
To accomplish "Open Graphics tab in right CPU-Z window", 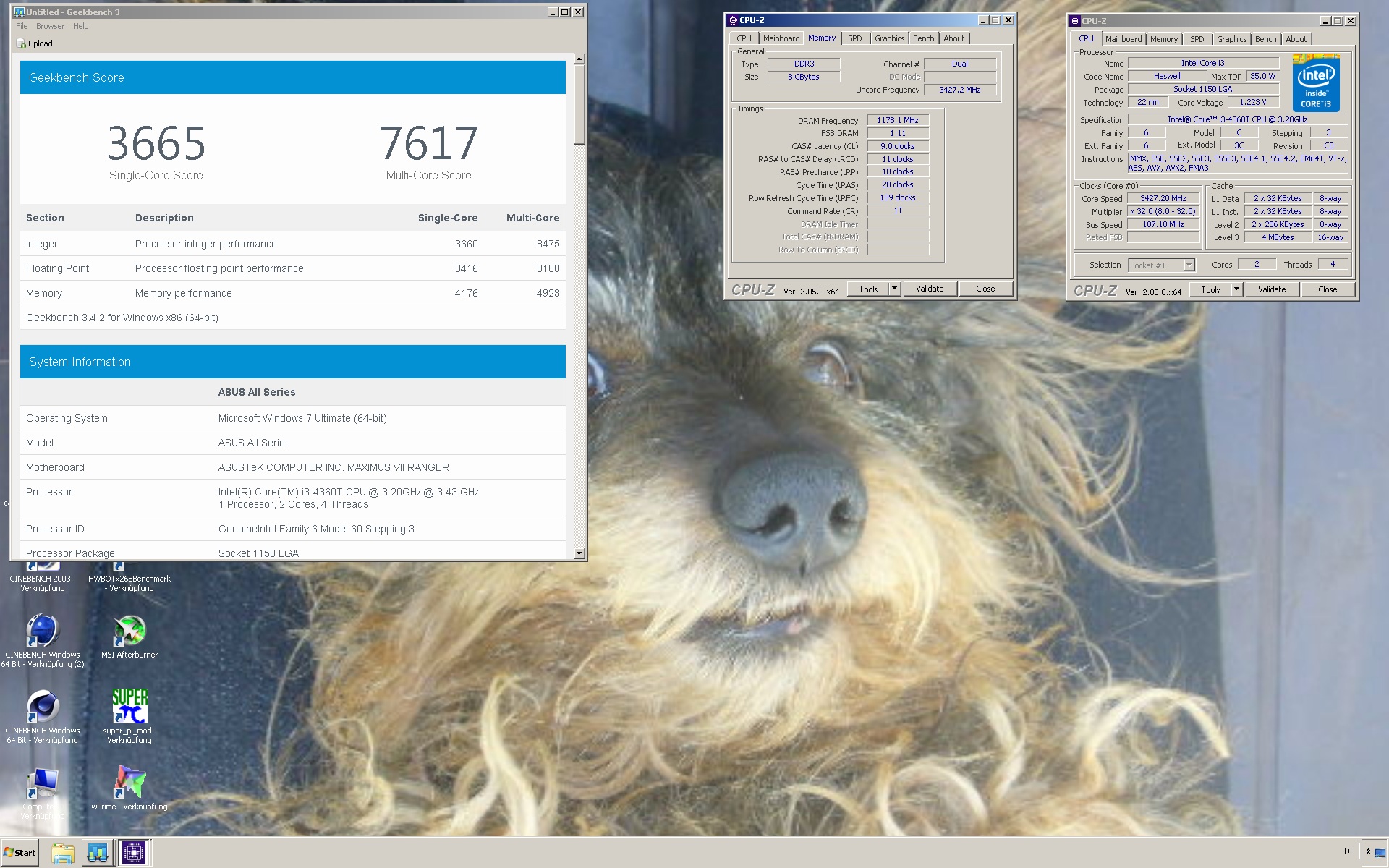I will click(x=1231, y=39).
